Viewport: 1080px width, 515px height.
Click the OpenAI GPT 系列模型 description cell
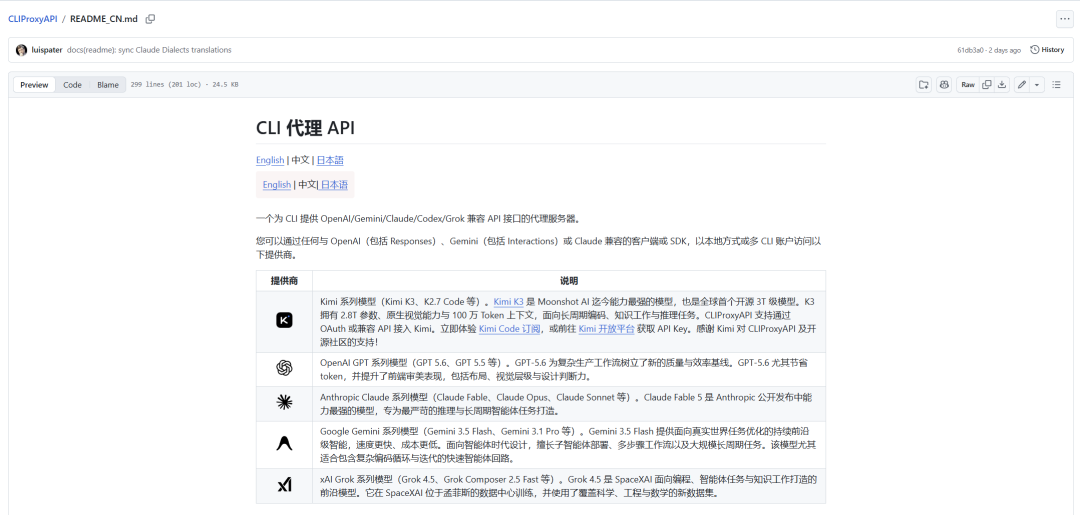(569, 369)
